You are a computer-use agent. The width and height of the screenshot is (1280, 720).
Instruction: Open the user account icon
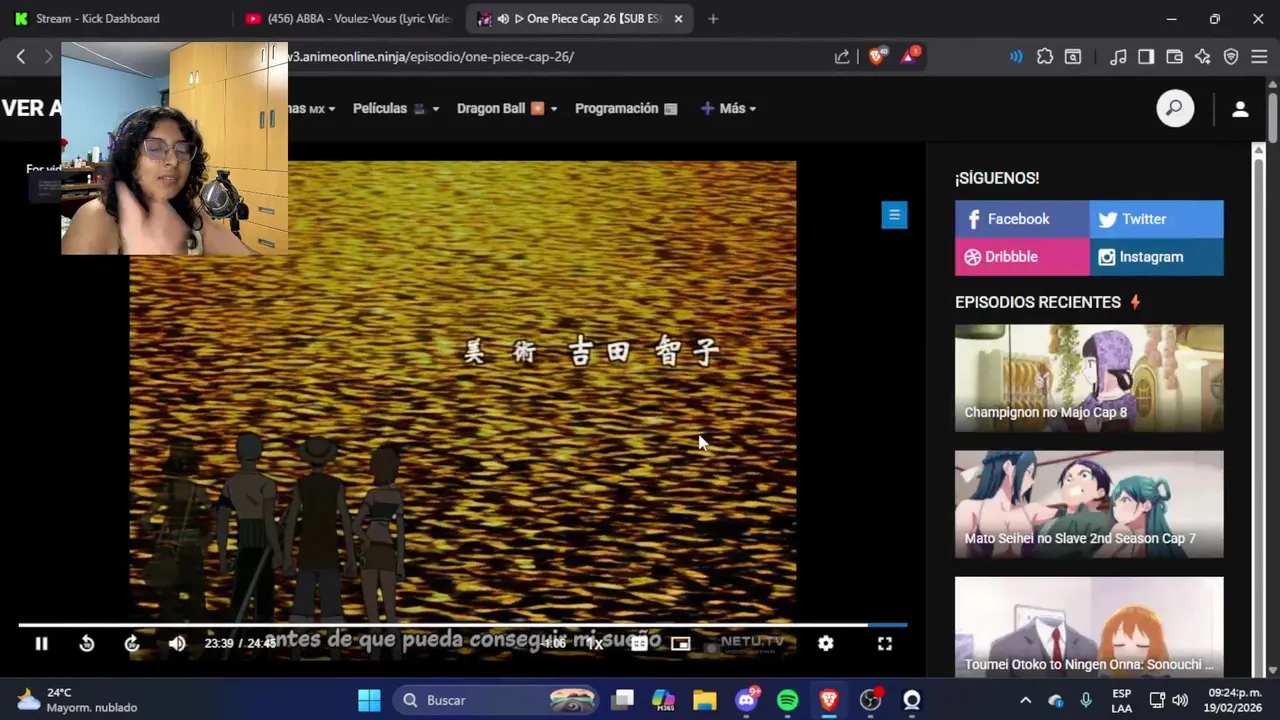point(1240,109)
